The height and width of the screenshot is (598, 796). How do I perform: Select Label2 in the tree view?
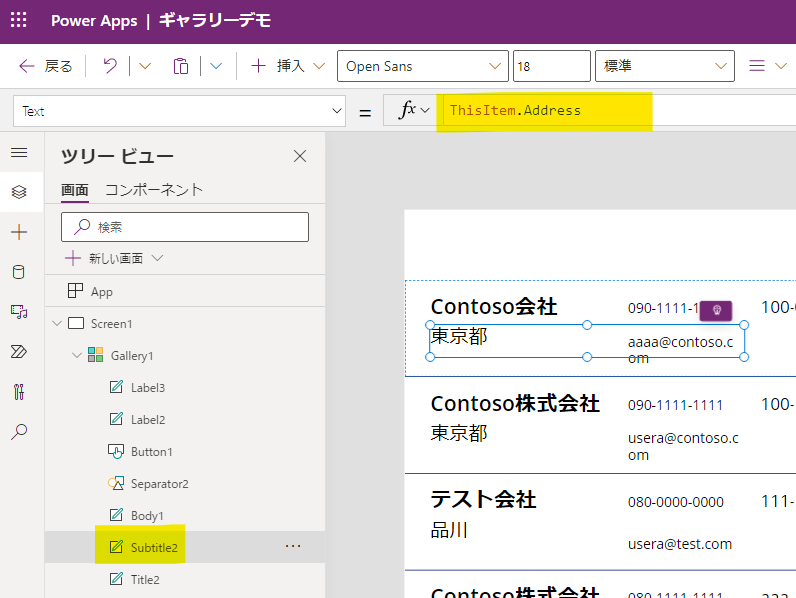pos(148,420)
